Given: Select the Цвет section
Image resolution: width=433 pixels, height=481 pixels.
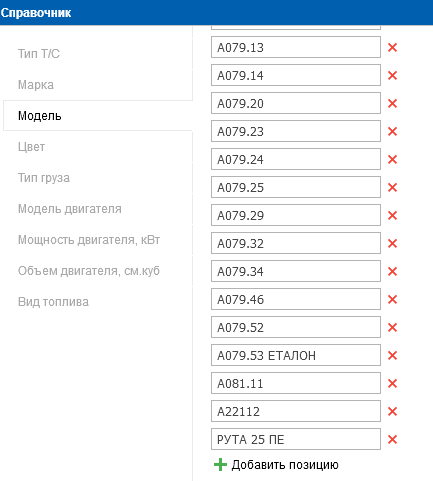Looking at the screenshot, I should tap(31, 147).
